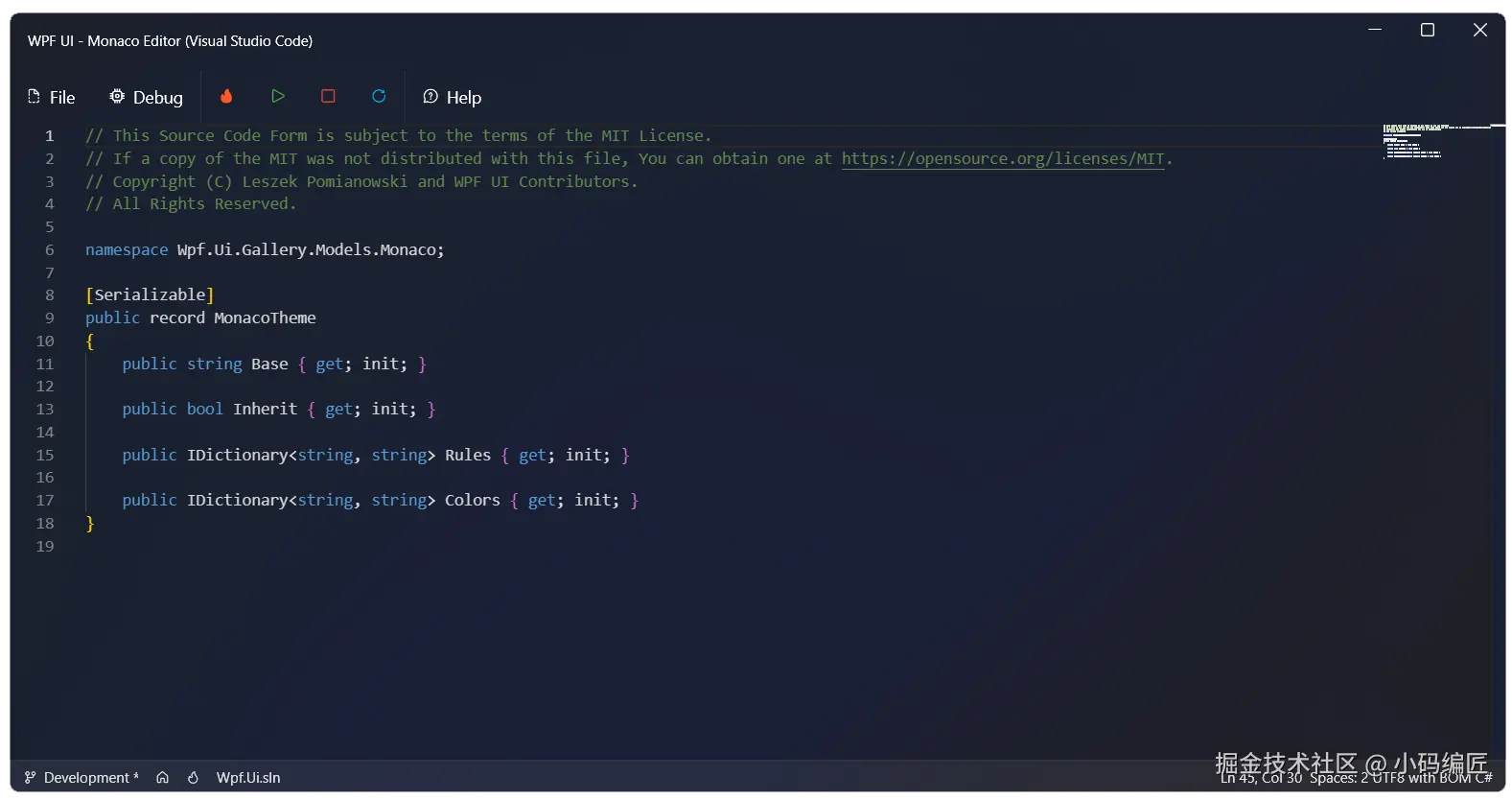The height and width of the screenshot is (800, 1512).
Task: Click the red stop square icon
Action: [328, 96]
